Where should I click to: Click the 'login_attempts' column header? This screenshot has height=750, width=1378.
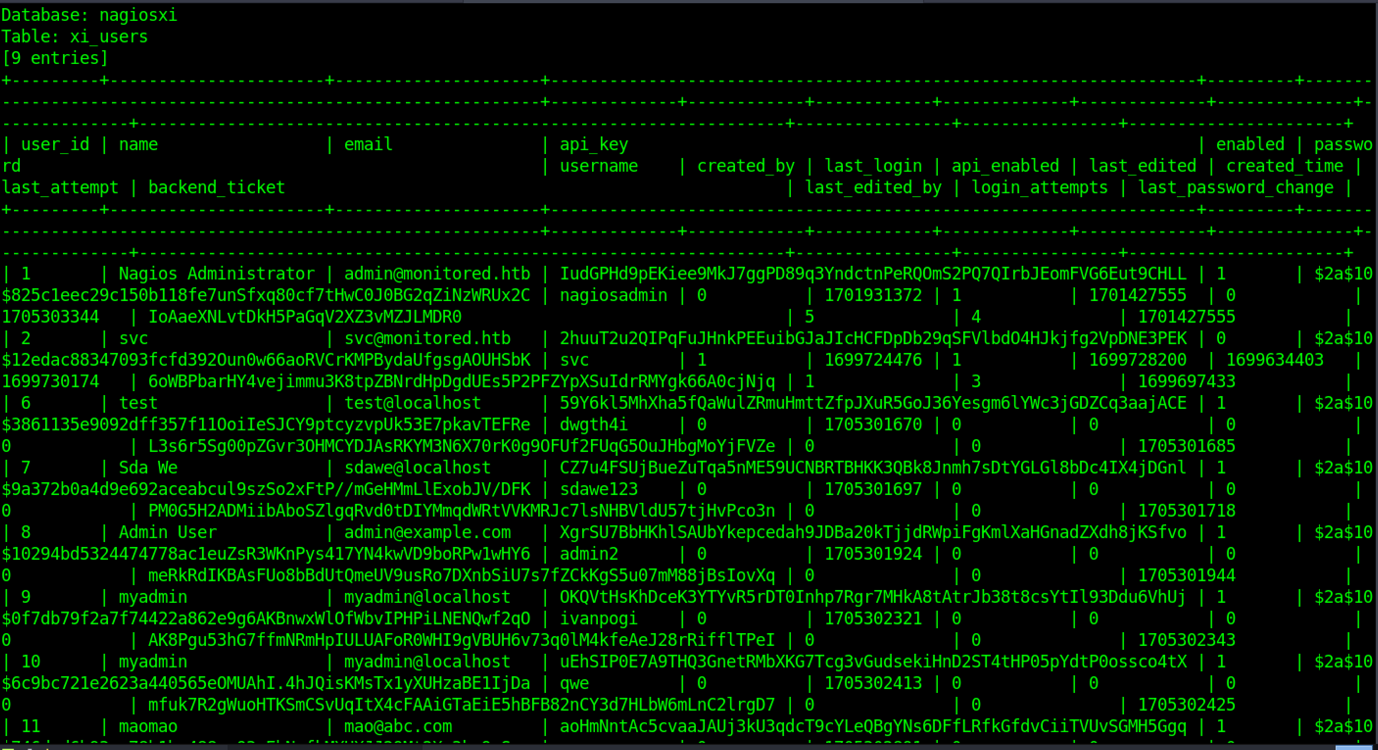pyautogui.click(x=1040, y=188)
